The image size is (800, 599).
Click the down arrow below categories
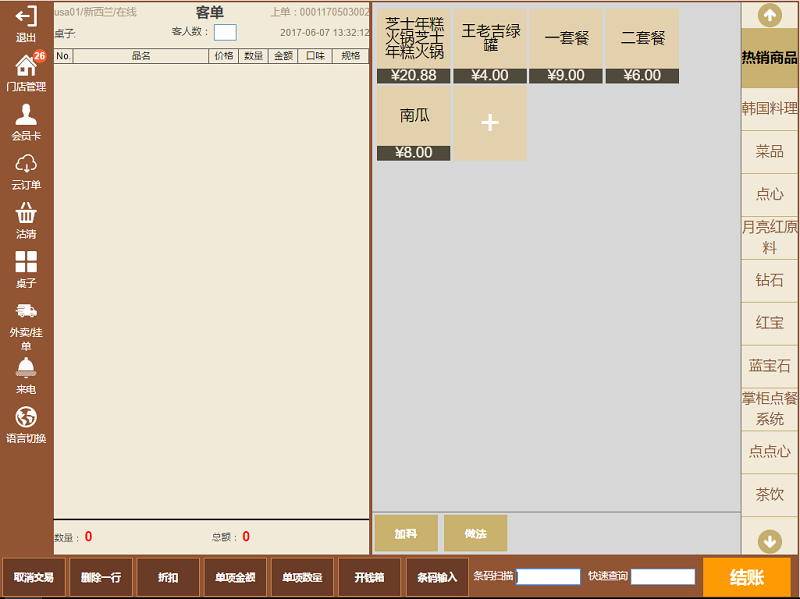[x=769, y=541]
